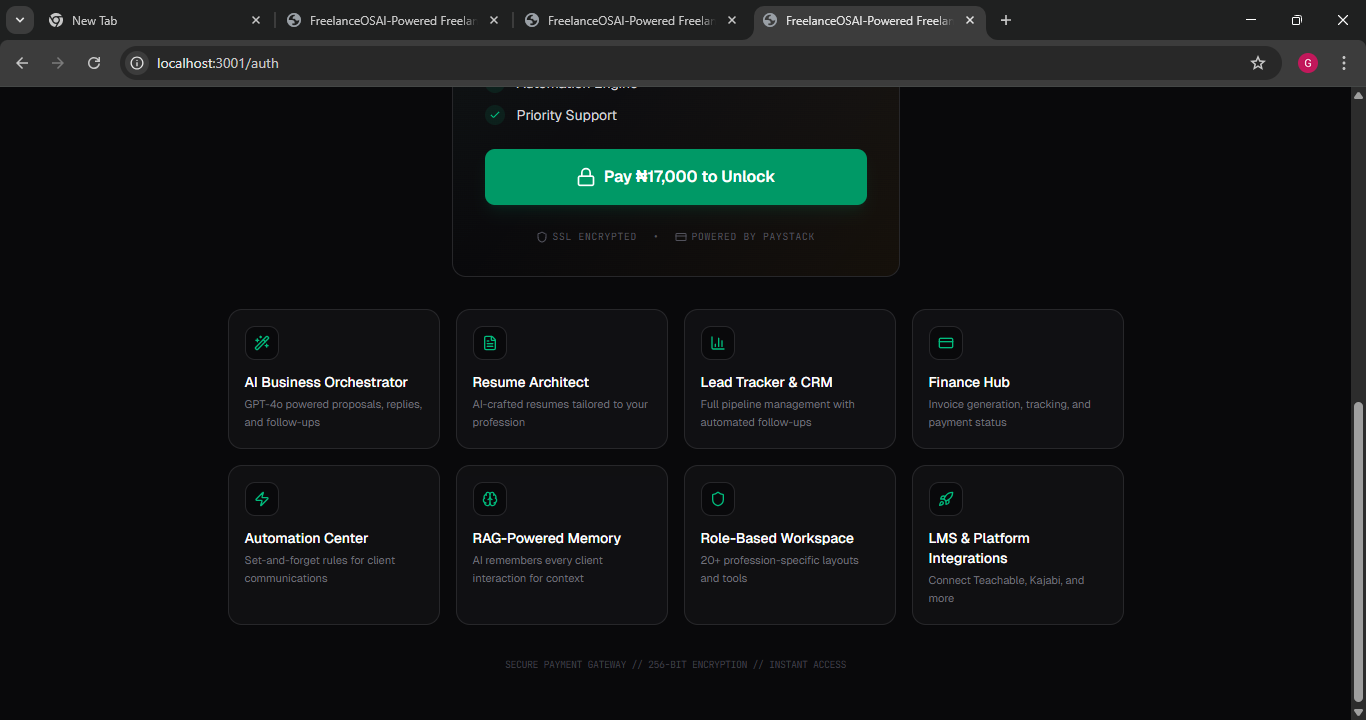Click the Finance Hub title

(969, 382)
